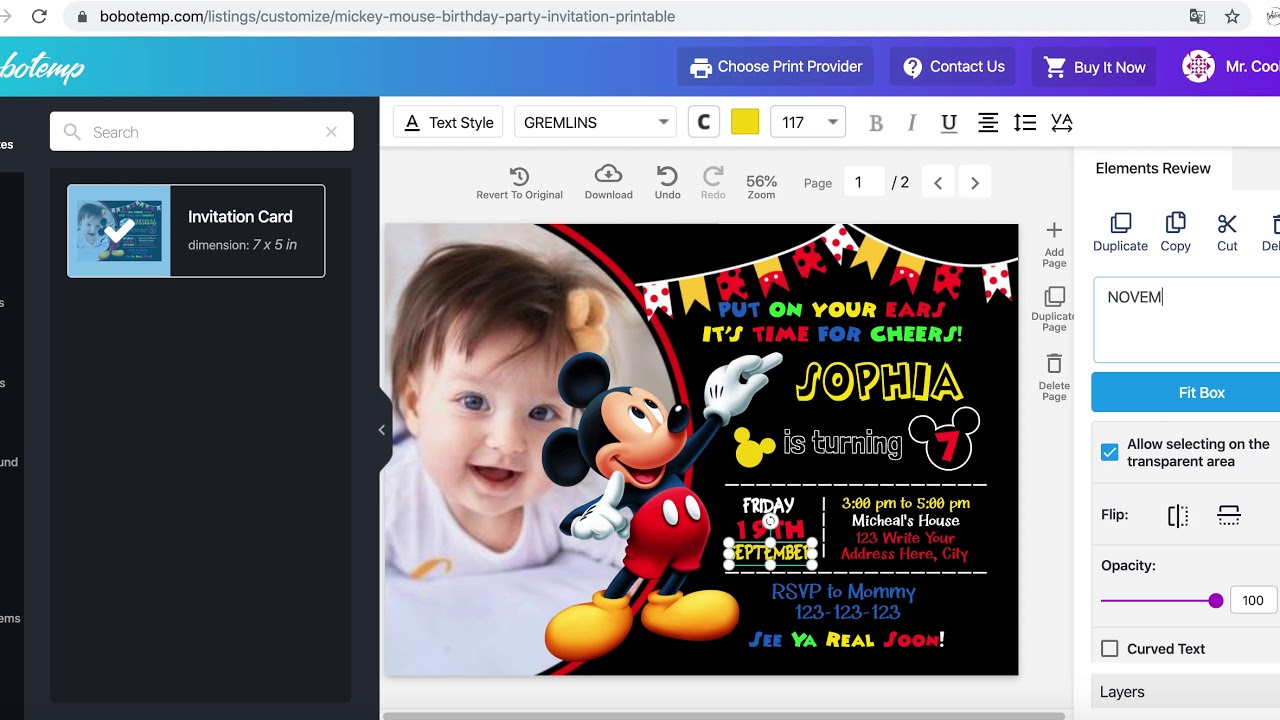Viewport: 1280px width, 720px height.
Task: Flip the element horizontally
Action: point(1178,515)
